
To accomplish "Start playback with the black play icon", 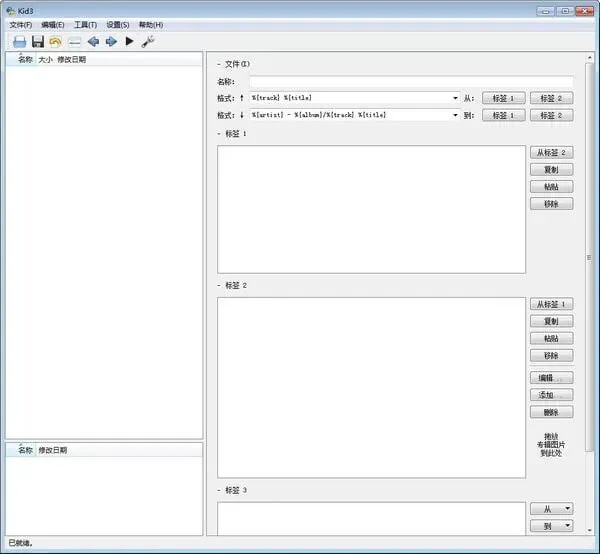I will 129,41.
